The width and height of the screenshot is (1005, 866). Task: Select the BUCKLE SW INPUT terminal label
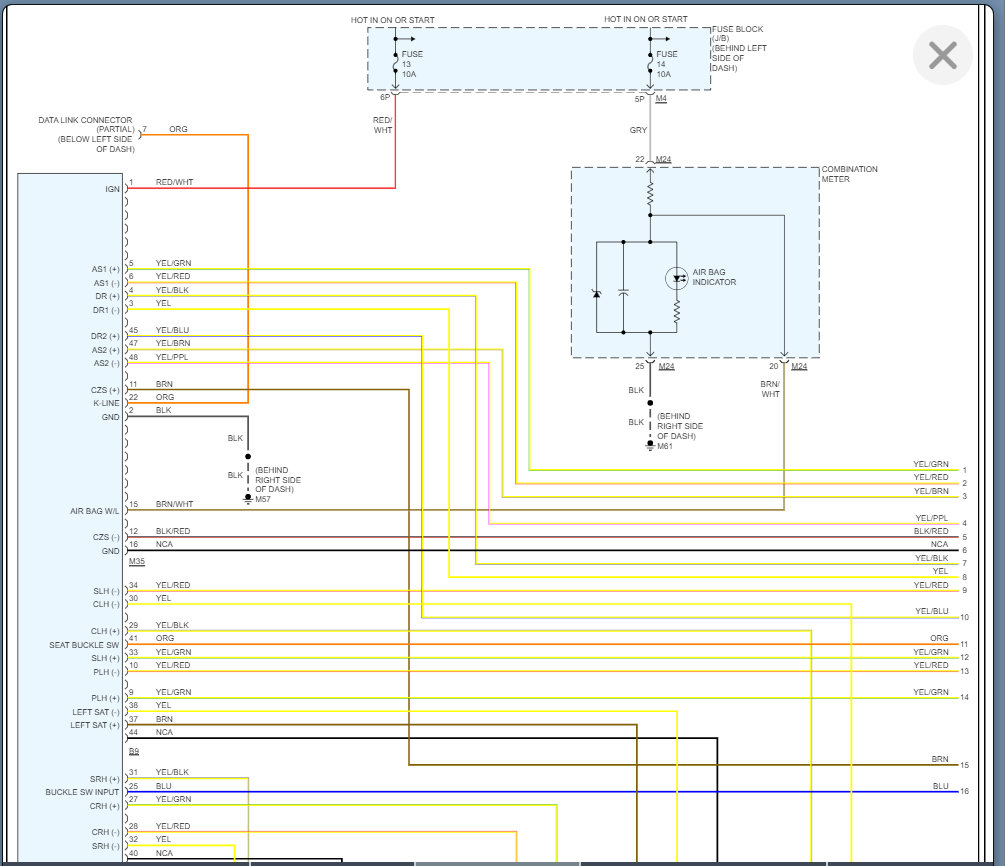coord(82,792)
